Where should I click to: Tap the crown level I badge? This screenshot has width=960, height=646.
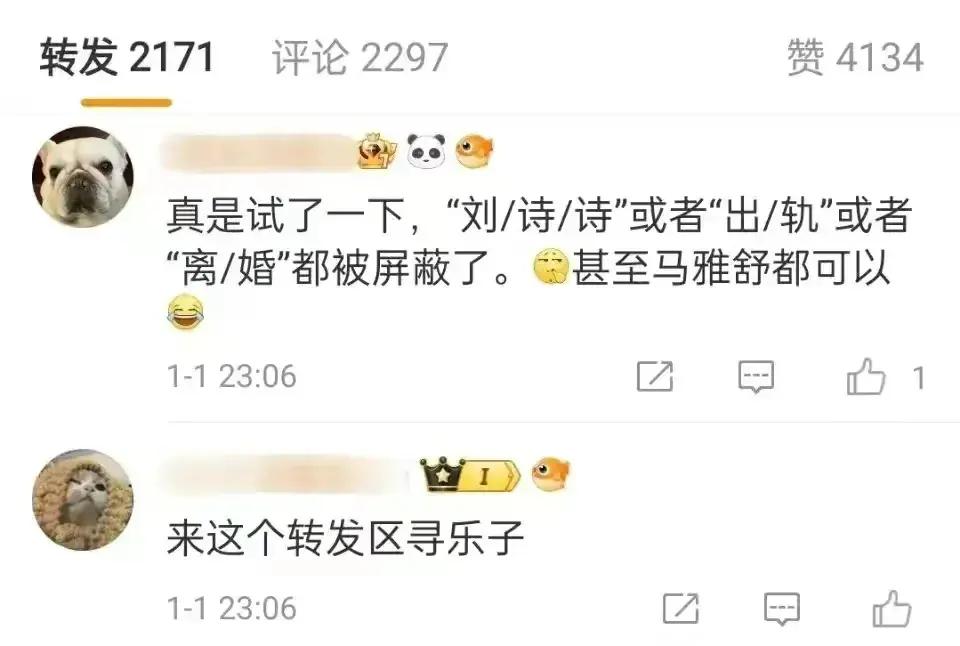click(470, 475)
